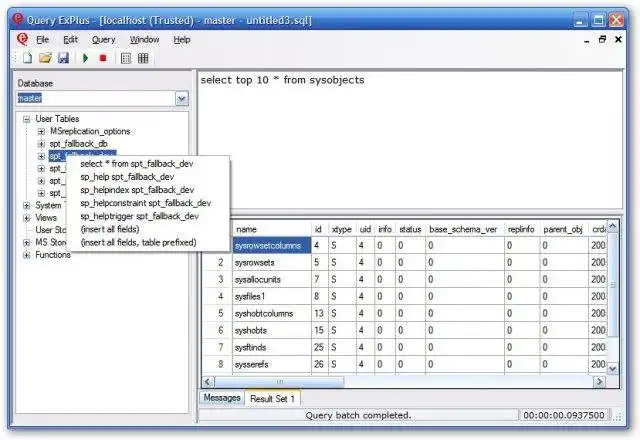Click the 'parent_obj' column header
This screenshot has height=440, width=640.
pos(564,229)
